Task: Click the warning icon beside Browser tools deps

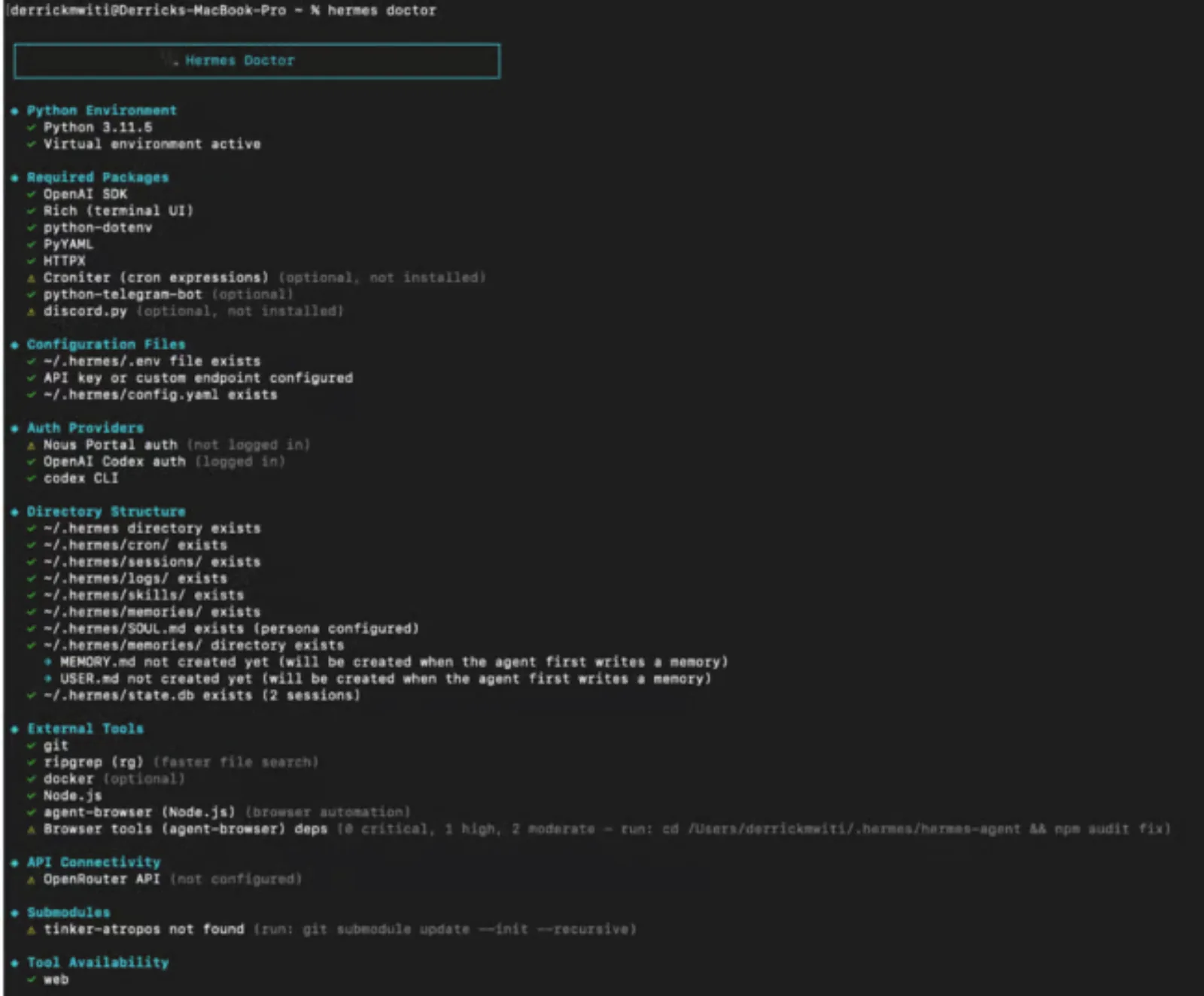Action: [31, 830]
